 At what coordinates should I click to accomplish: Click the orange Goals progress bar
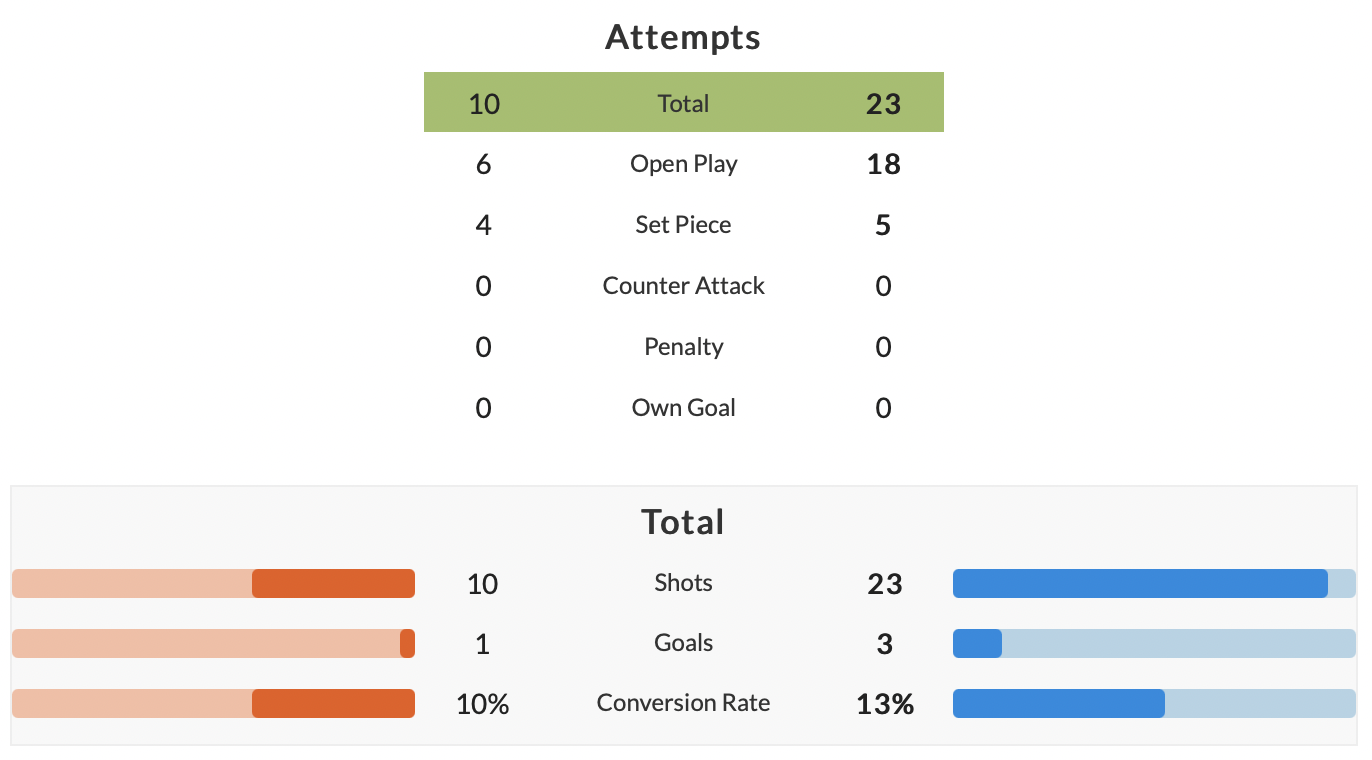click(x=213, y=643)
